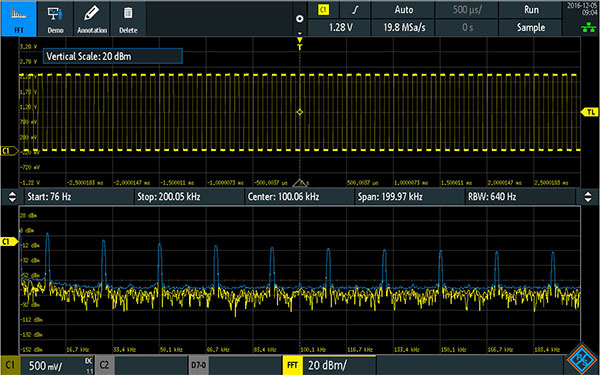Click the C1 trigger source badge

click(x=323, y=10)
